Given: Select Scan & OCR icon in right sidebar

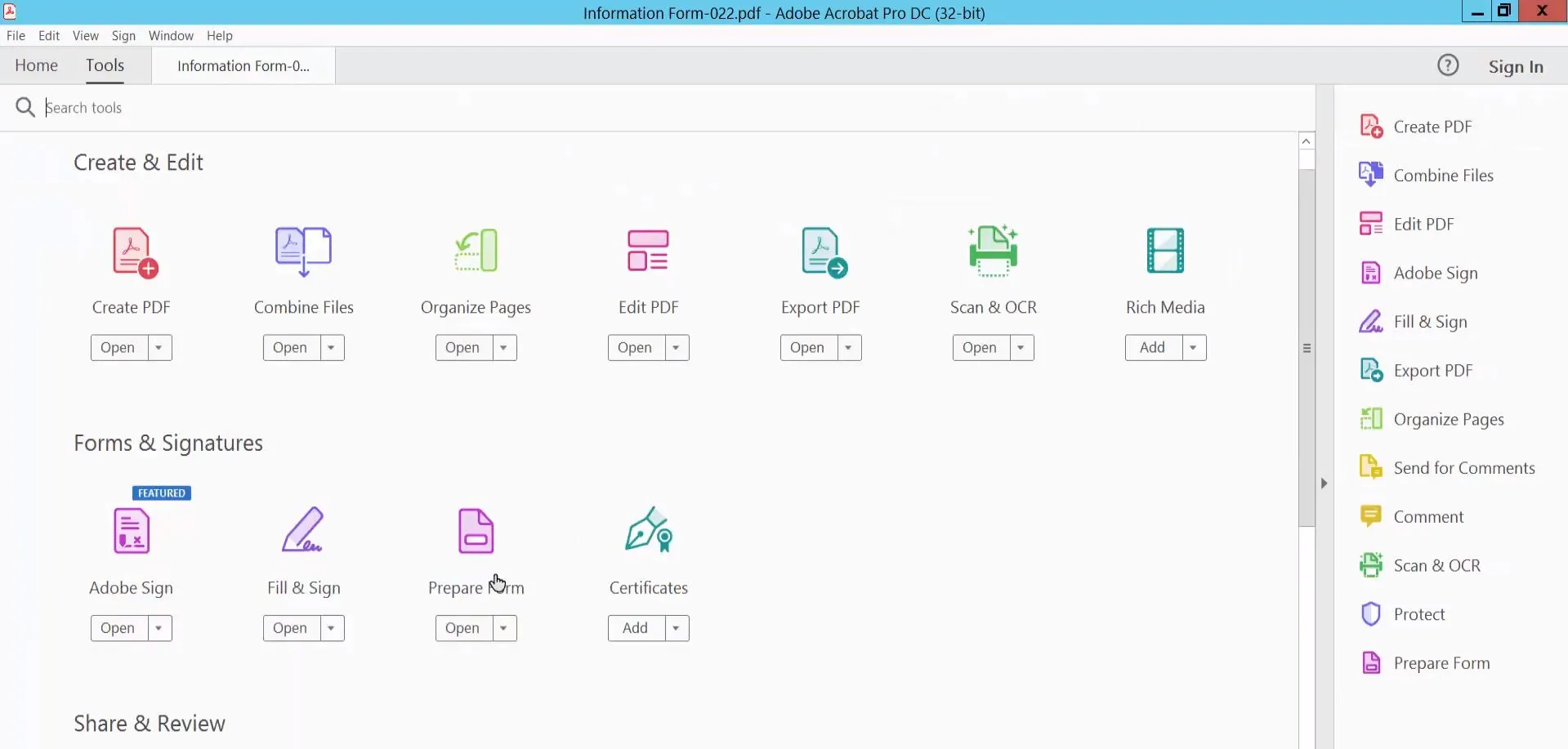Looking at the screenshot, I should point(1371,565).
